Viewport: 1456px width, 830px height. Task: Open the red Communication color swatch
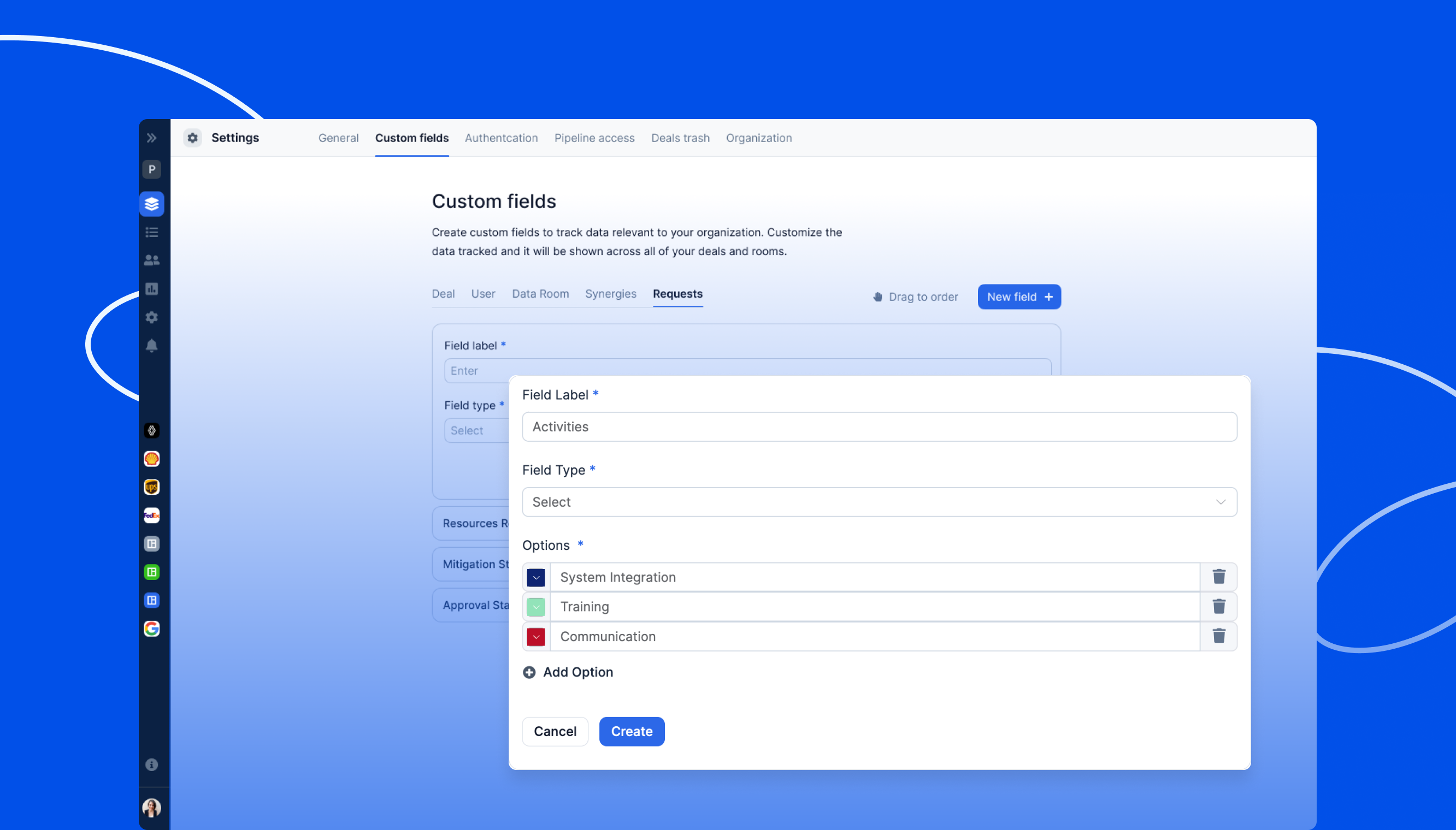coord(535,637)
